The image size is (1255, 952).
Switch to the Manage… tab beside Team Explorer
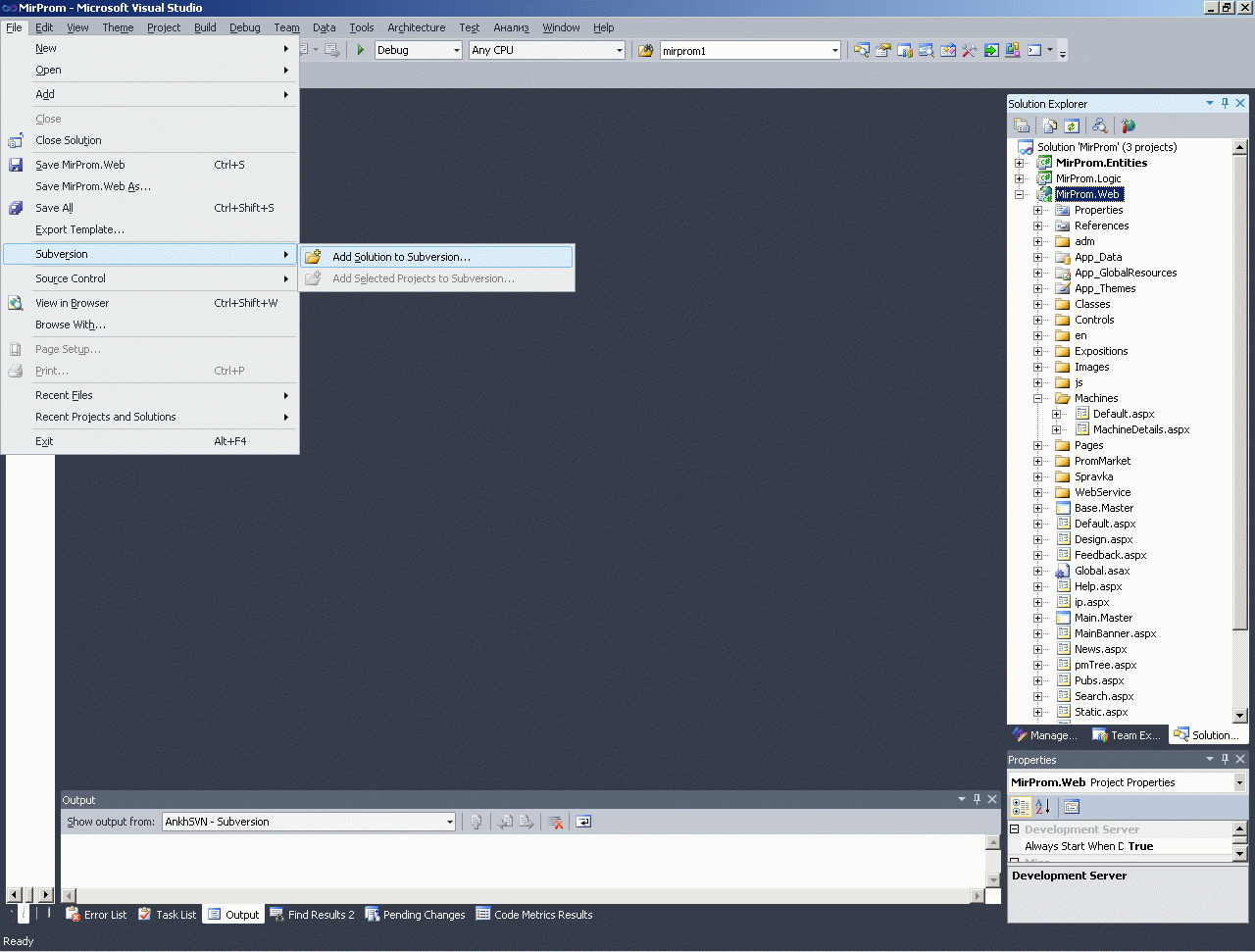pyautogui.click(x=1045, y=735)
